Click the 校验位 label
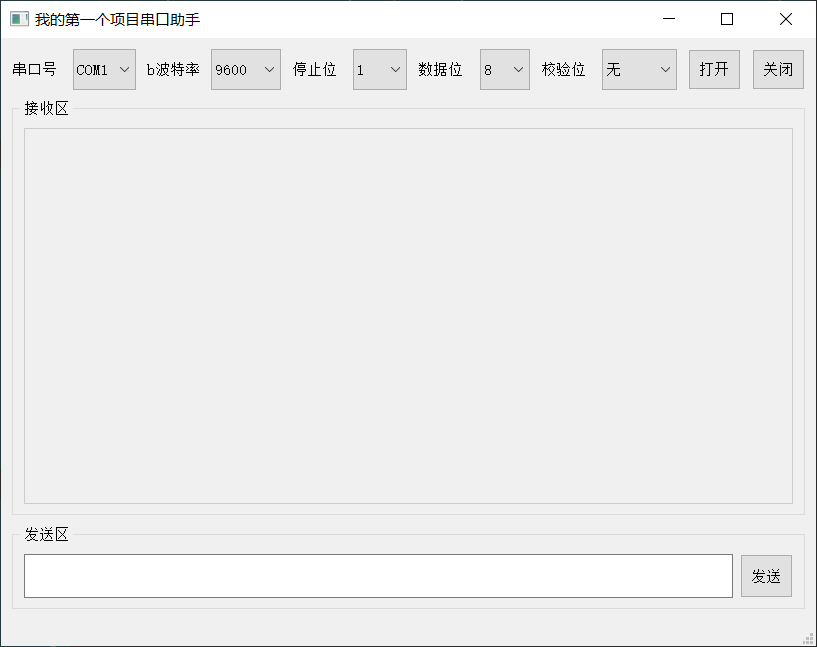The height and width of the screenshot is (647, 817). (x=563, y=69)
